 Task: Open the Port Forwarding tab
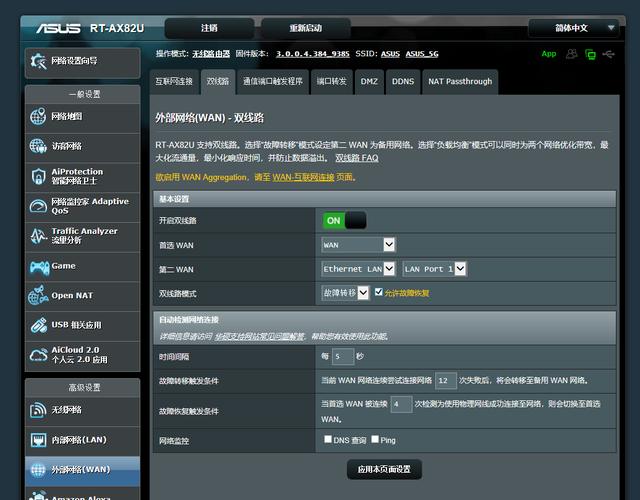click(331, 82)
